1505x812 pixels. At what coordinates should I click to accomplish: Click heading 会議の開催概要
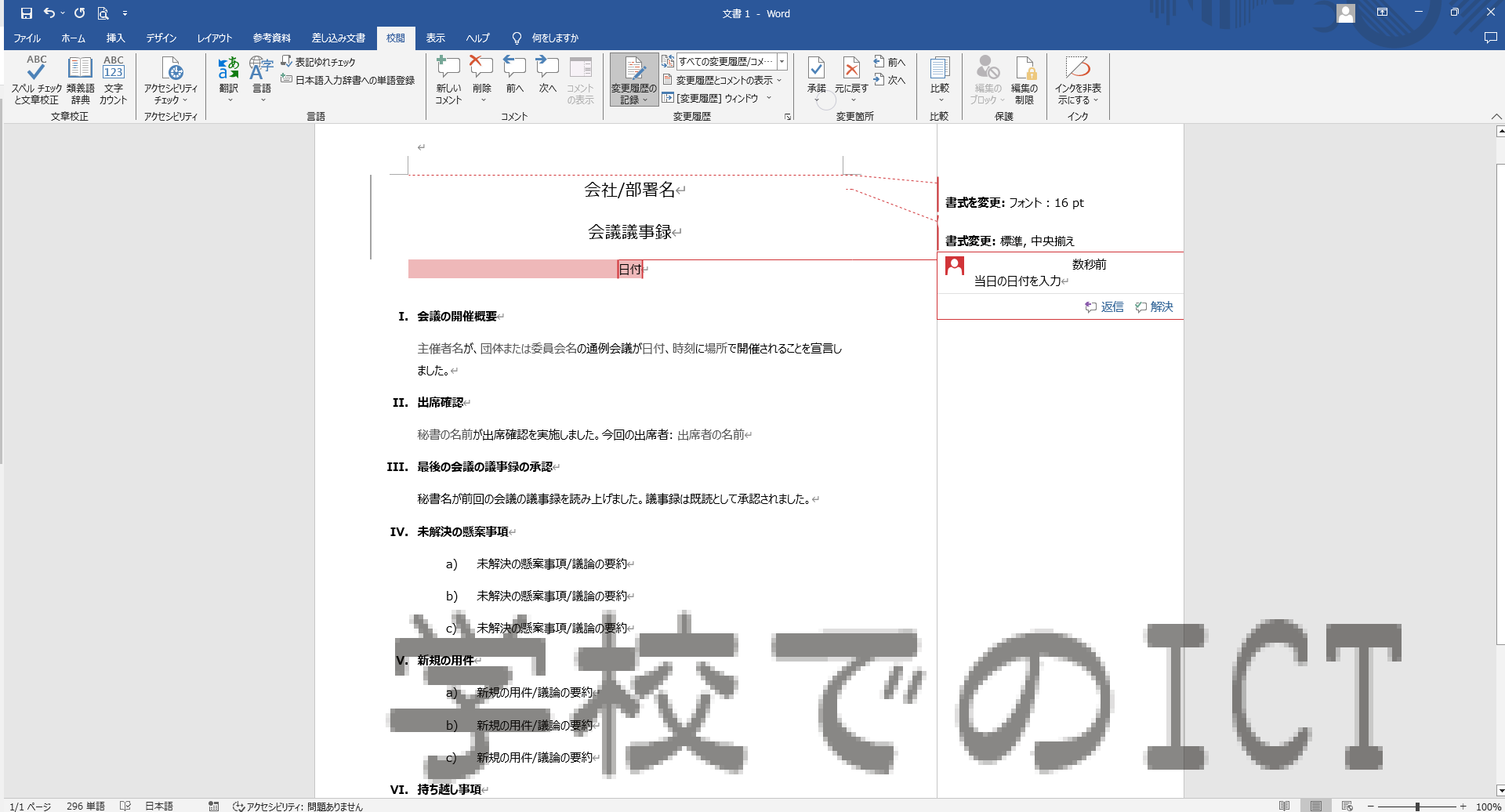[457, 316]
